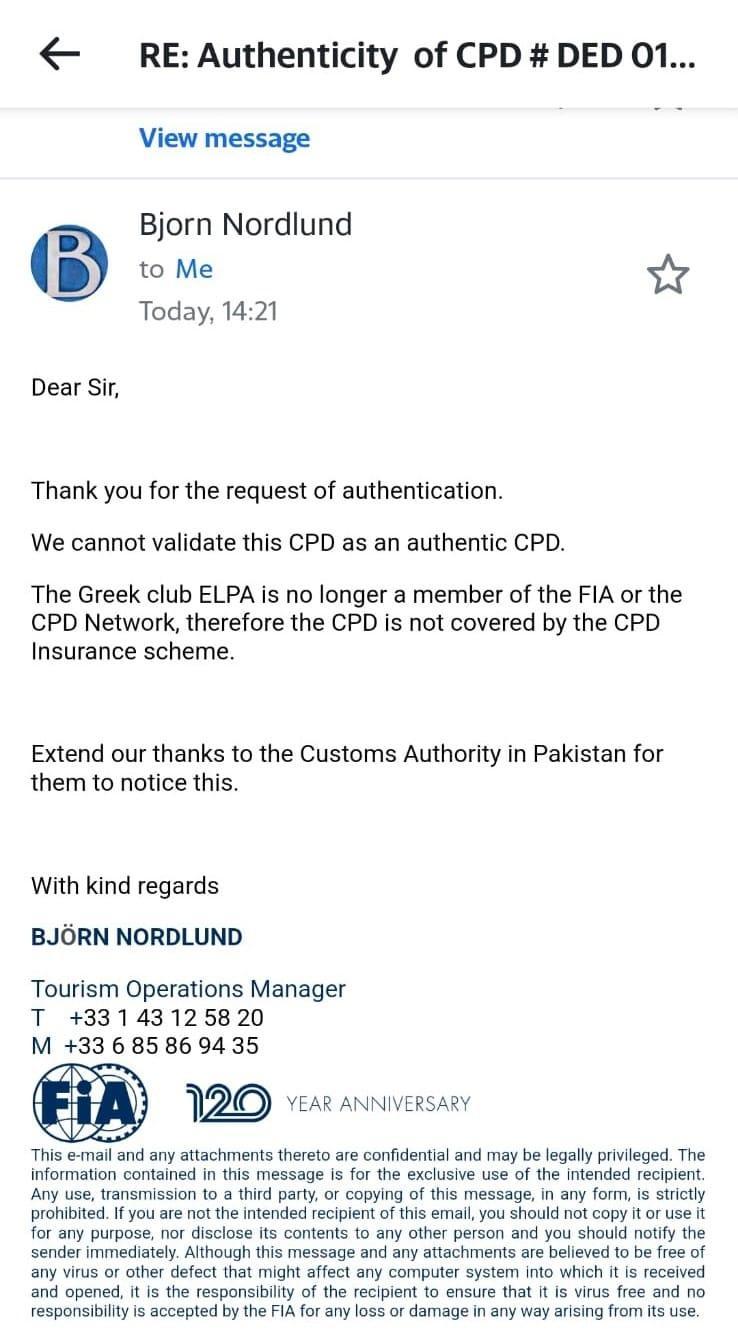Screen dimensions: 738x1341
Task: Tap the confidentiality disclaimer text
Action: point(368,1232)
